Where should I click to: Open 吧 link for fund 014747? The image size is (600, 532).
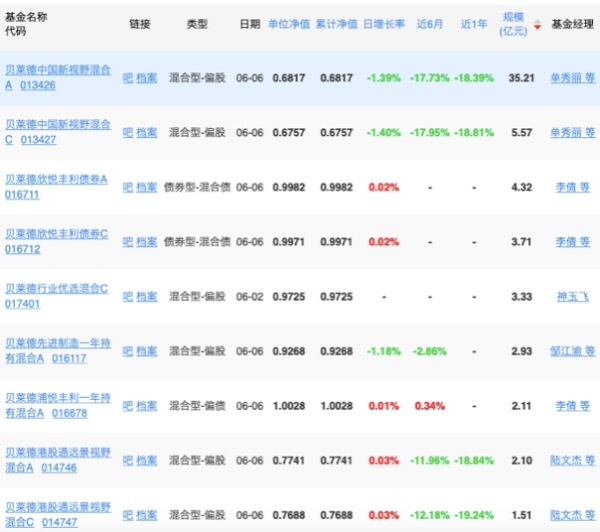[128, 515]
